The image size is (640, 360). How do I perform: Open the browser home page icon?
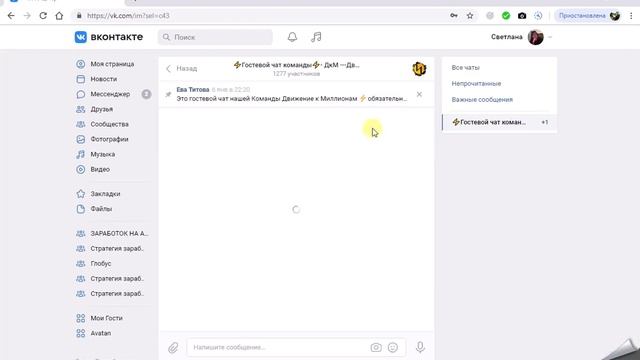59,16
